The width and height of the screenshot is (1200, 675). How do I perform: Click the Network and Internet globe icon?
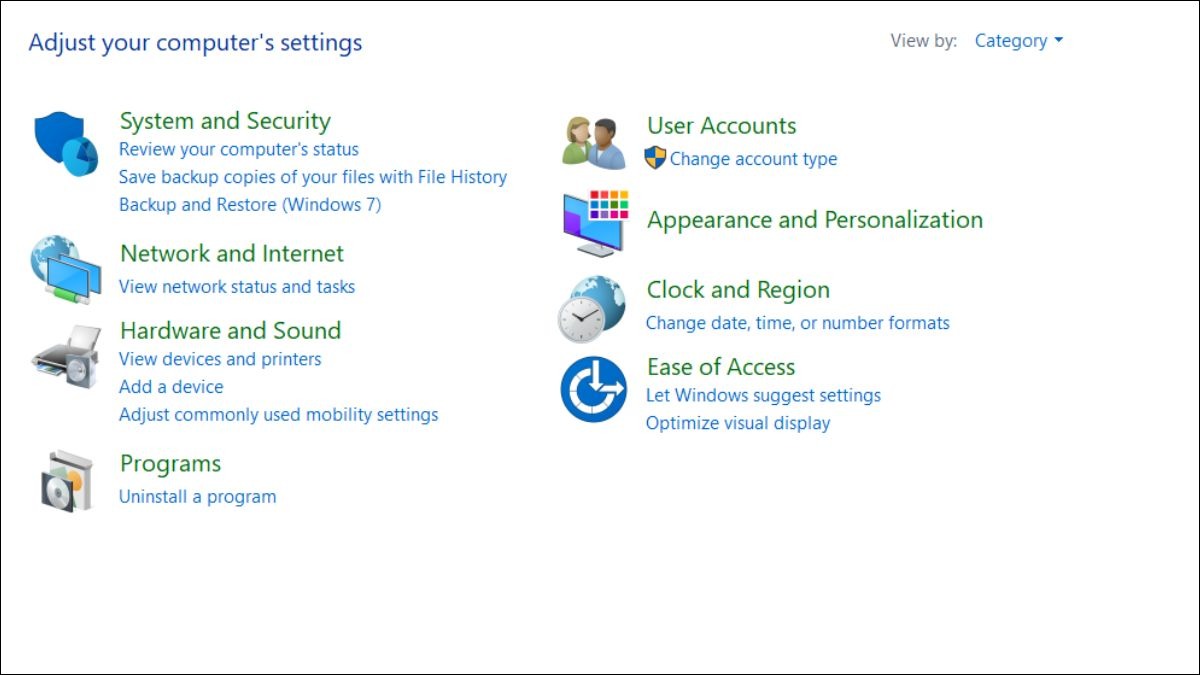[x=66, y=270]
